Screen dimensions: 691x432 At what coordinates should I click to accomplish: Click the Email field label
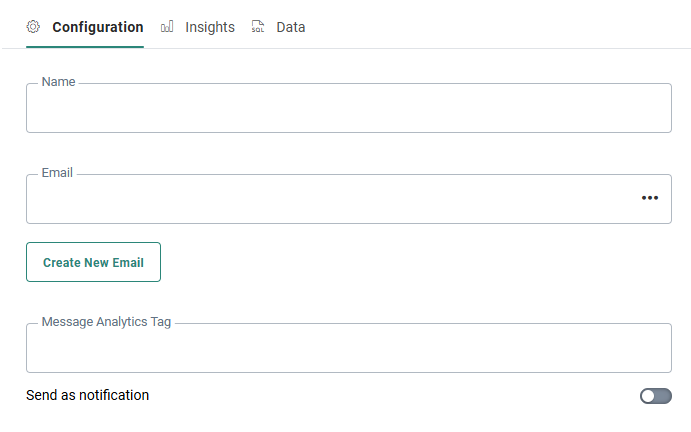click(57, 173)
